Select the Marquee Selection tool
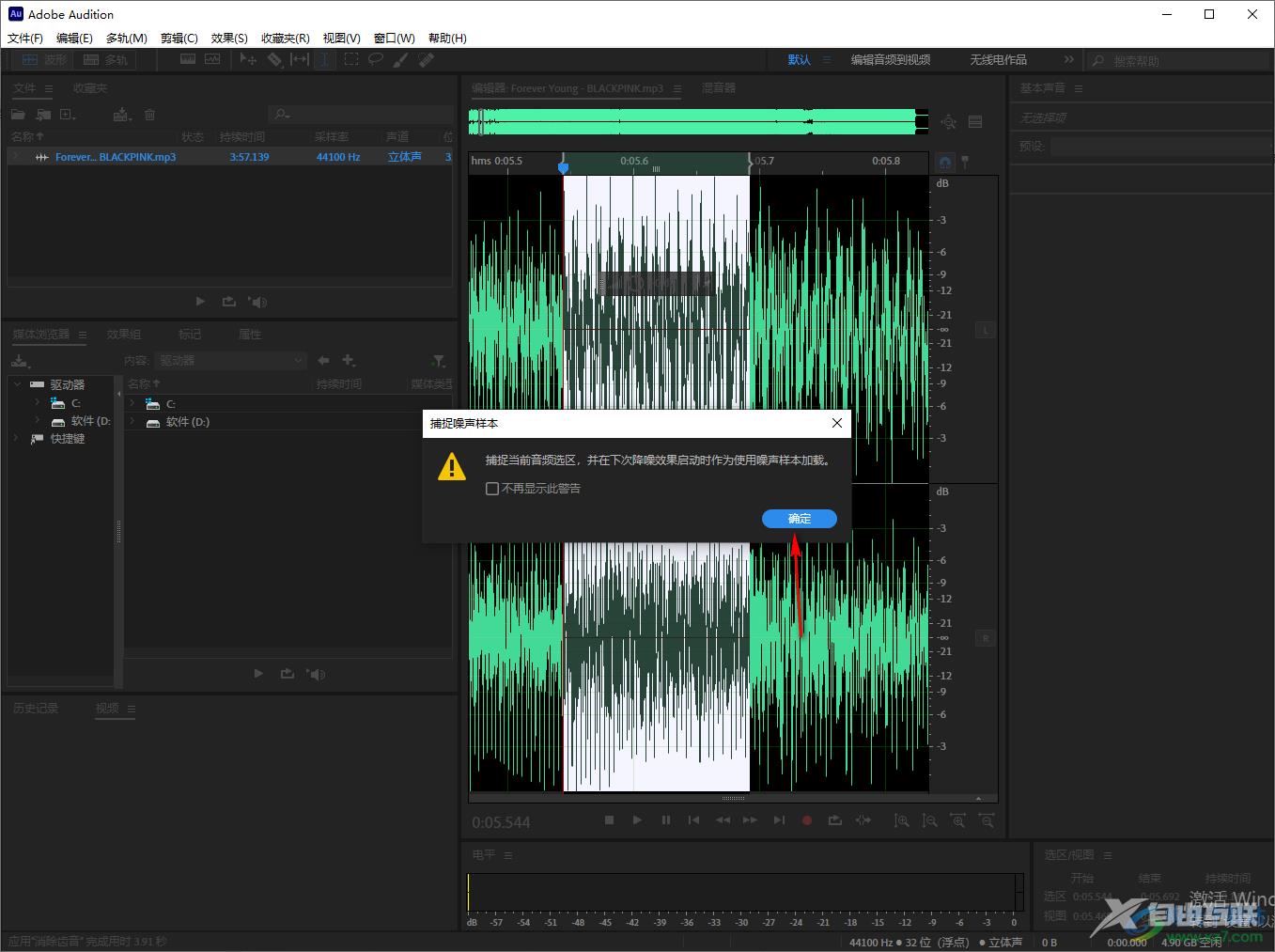1275x952 pixels. (x=350, y=59)
